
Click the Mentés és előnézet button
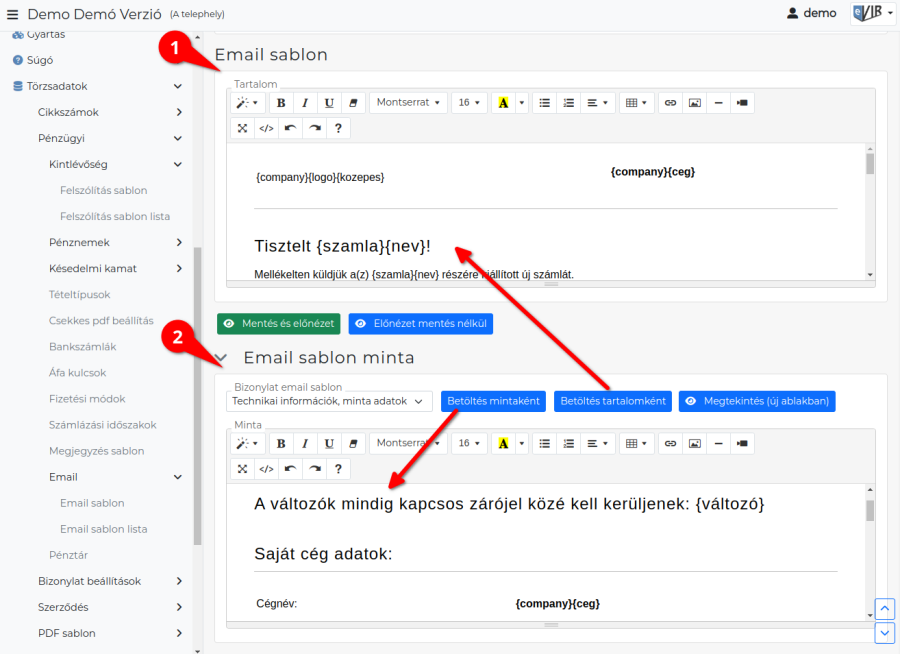[278, 323]
